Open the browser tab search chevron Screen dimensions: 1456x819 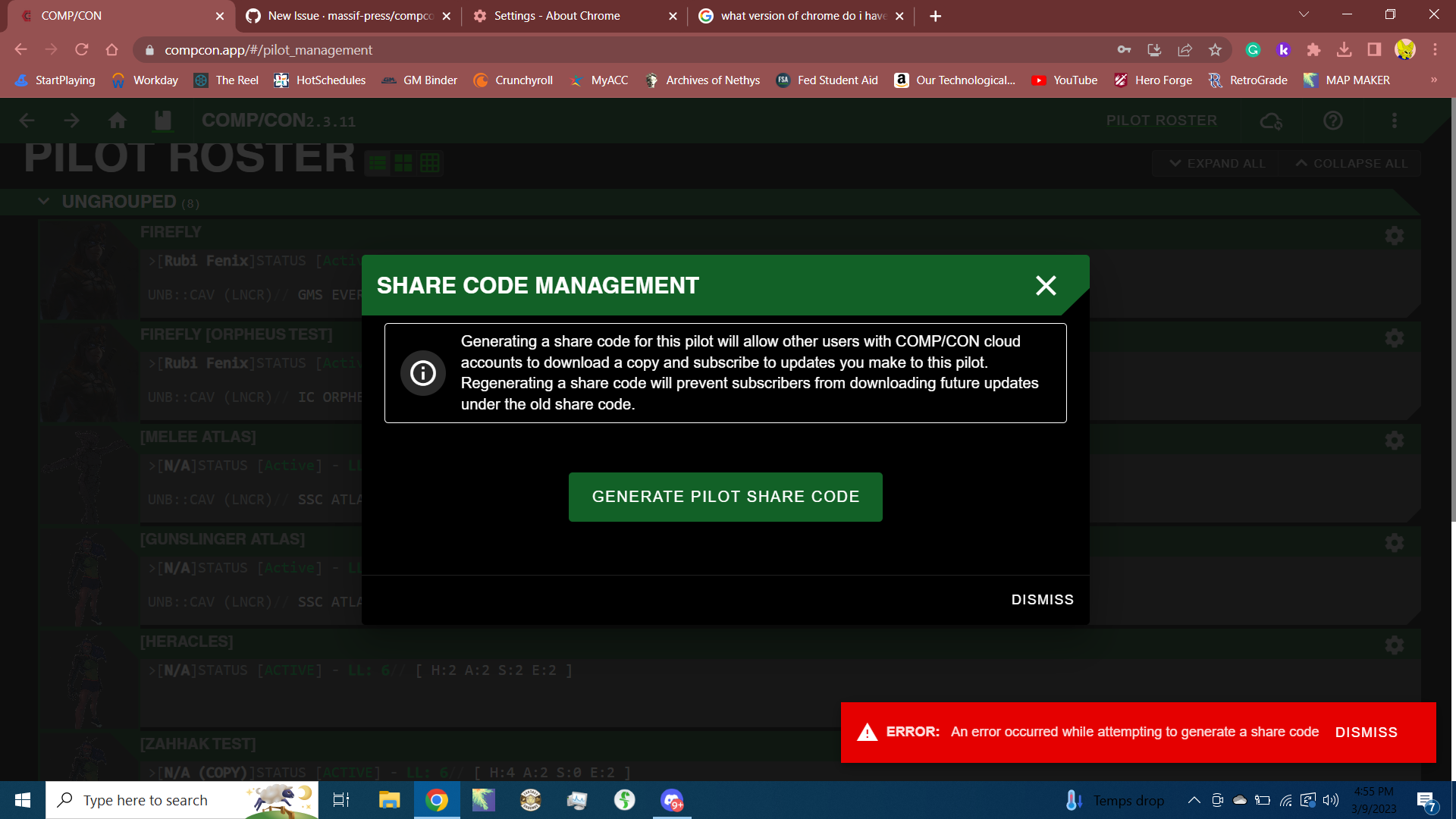1304,14
